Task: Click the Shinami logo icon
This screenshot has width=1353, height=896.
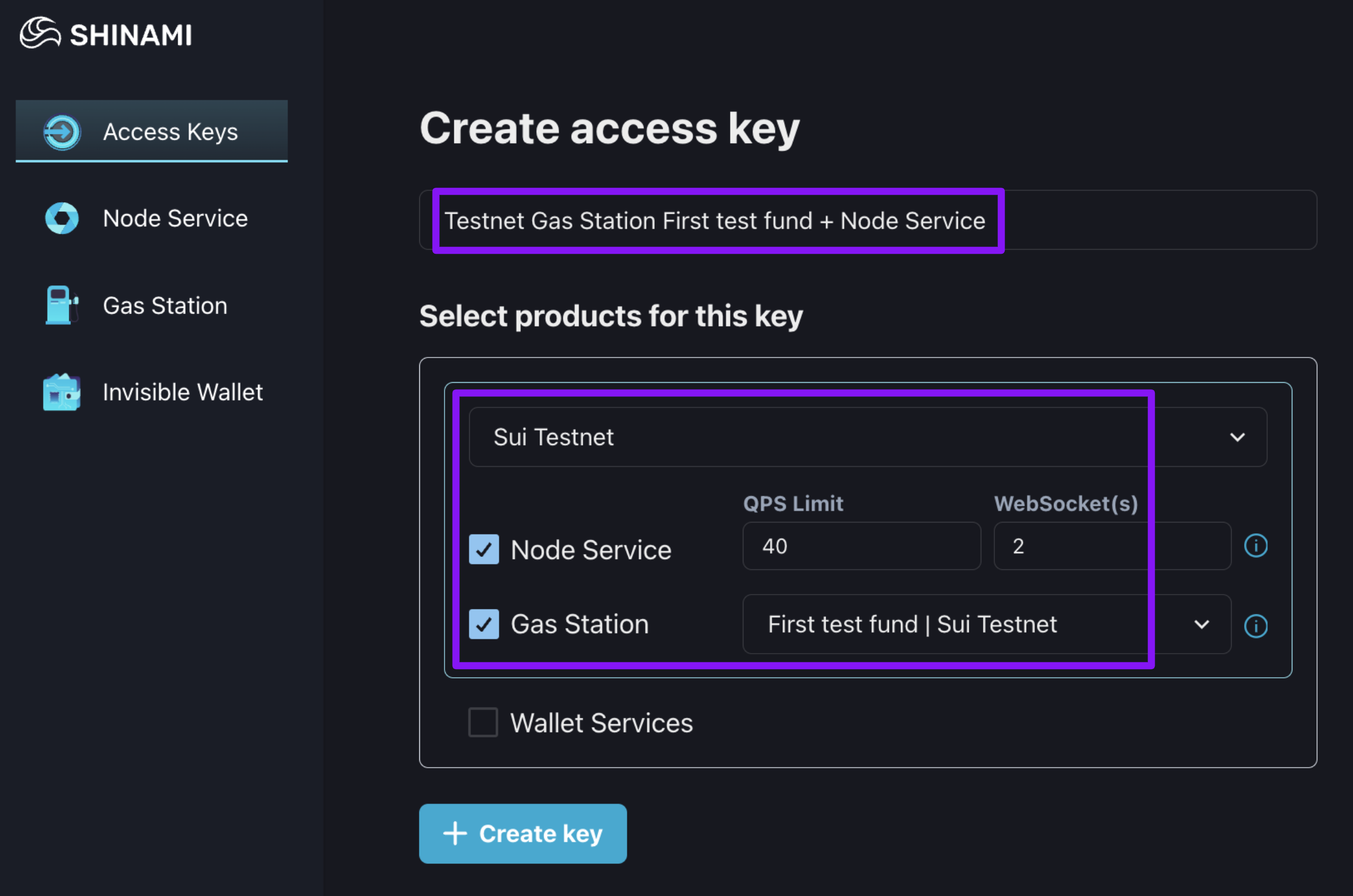Action: tap(40, 33)
